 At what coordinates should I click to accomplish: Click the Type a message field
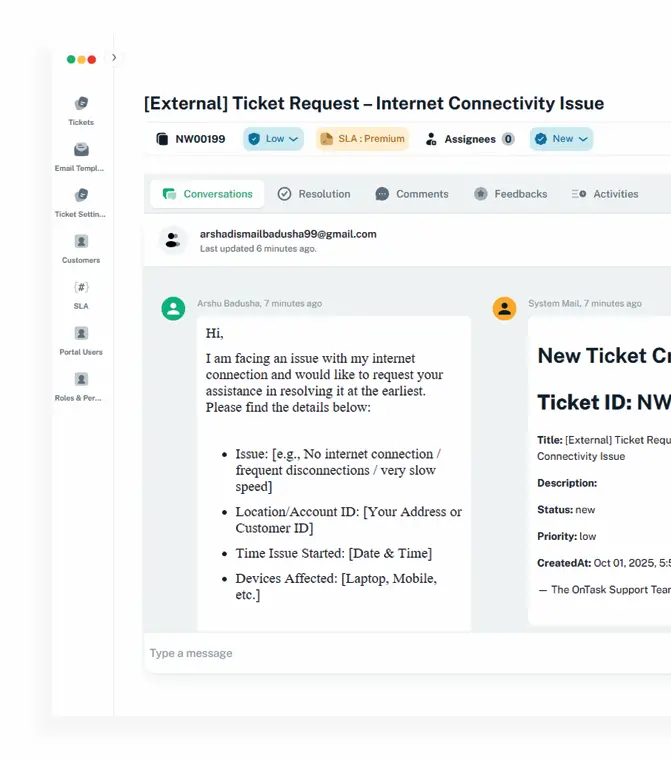click(x=400, y=653)
